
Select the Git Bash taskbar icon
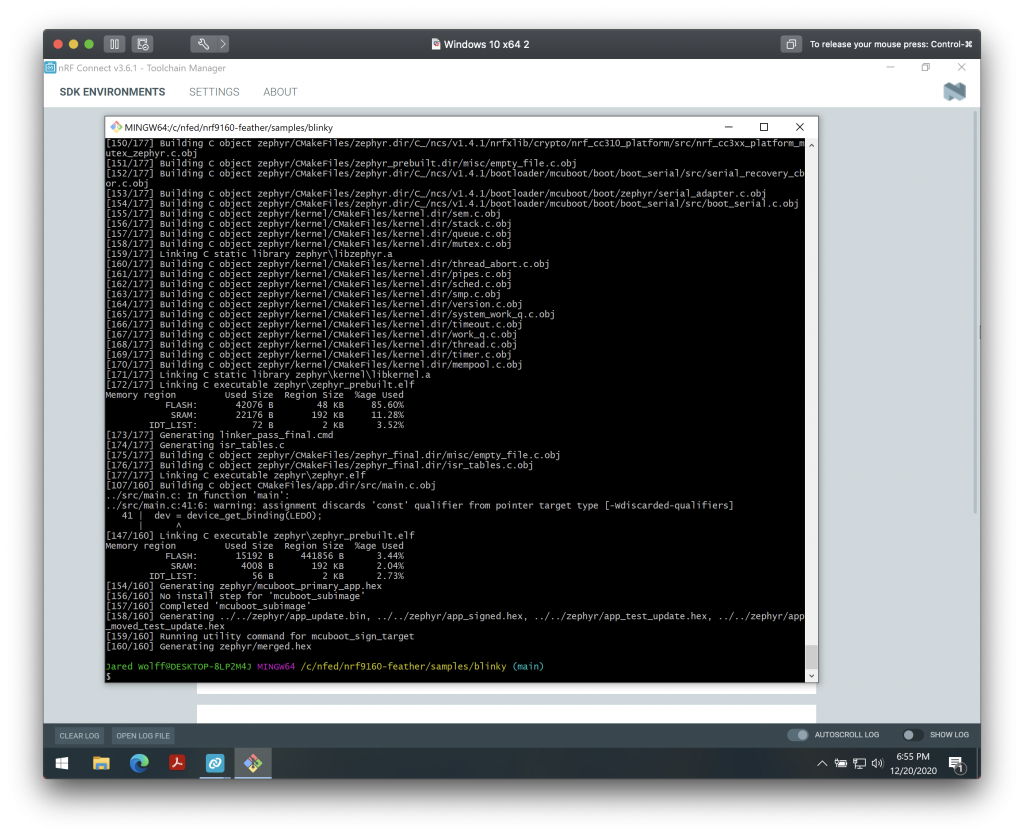point(253,763)
